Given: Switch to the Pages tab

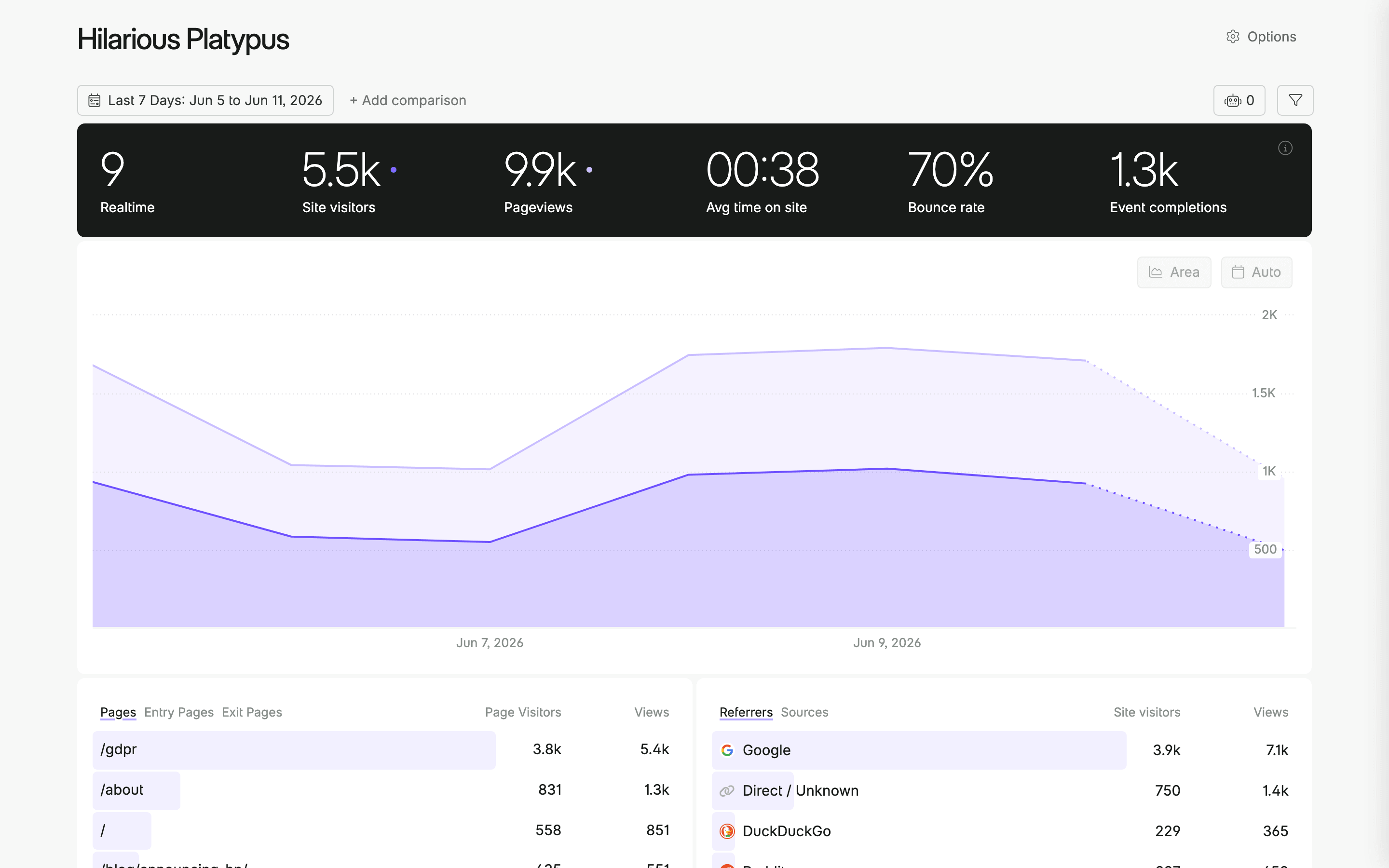Looking at the screenshot, I should click(x=118, y=712).
